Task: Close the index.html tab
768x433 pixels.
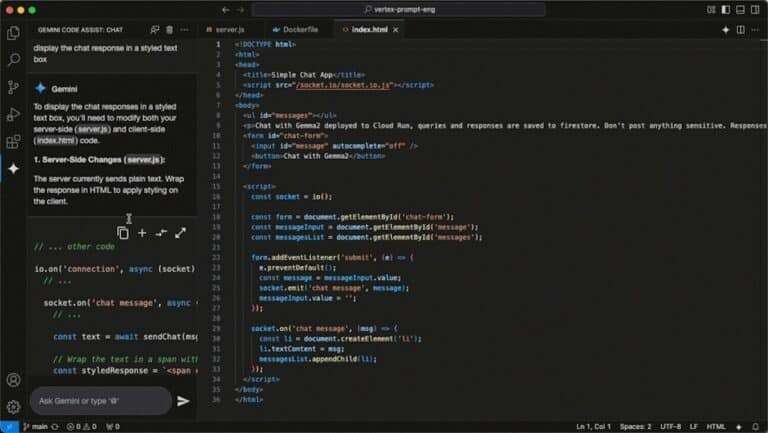Action: tap(396, 30)
